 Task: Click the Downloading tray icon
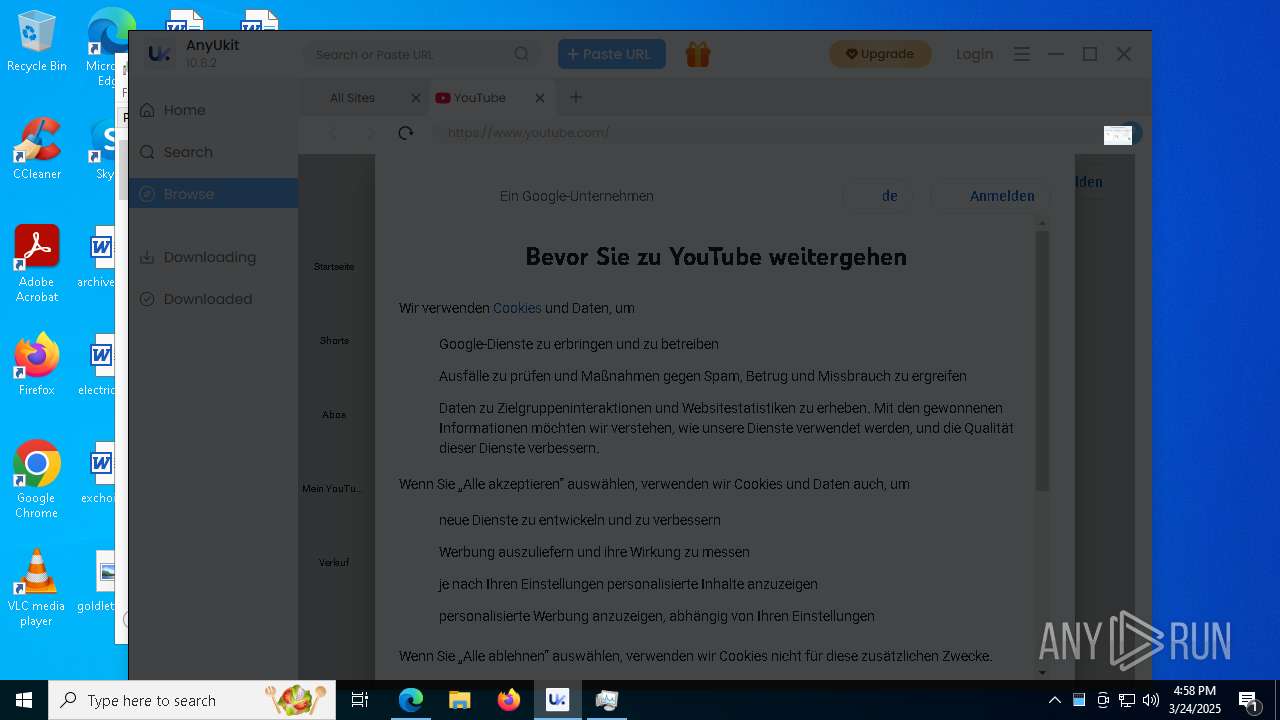click(x=147, y=257)
